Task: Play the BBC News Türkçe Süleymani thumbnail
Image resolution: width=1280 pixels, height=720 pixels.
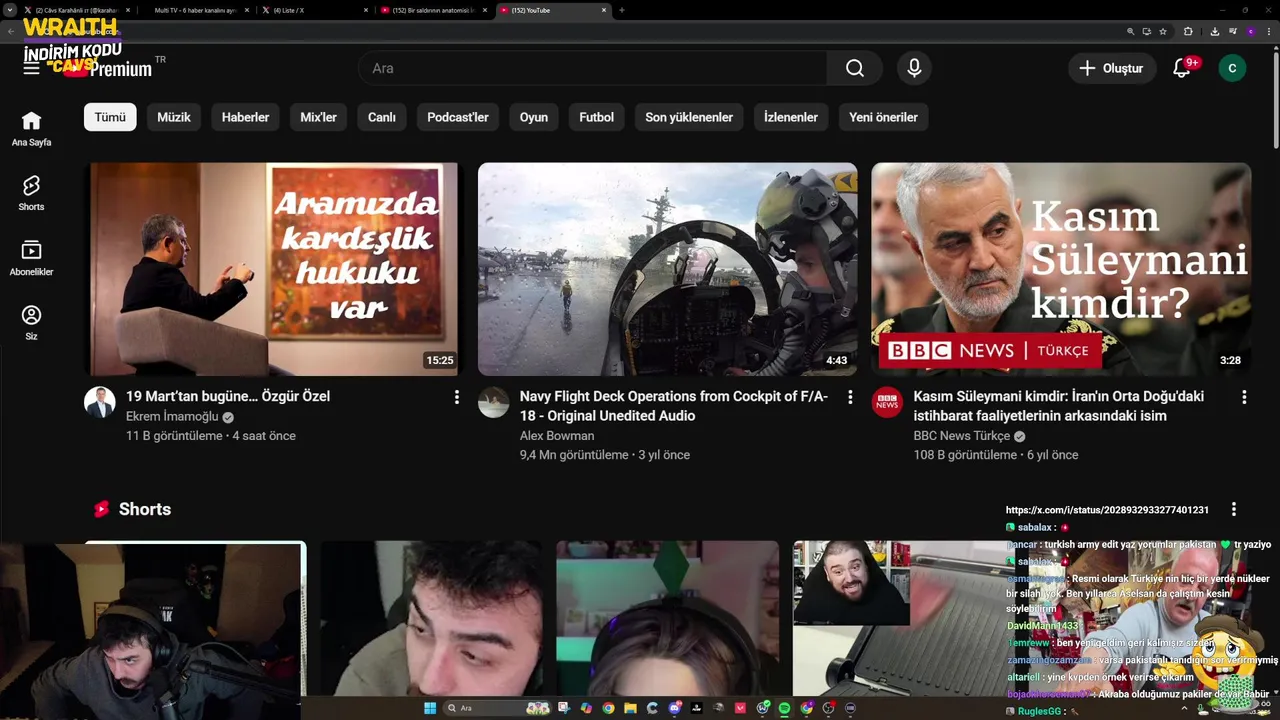Action: pos(1061,269)
